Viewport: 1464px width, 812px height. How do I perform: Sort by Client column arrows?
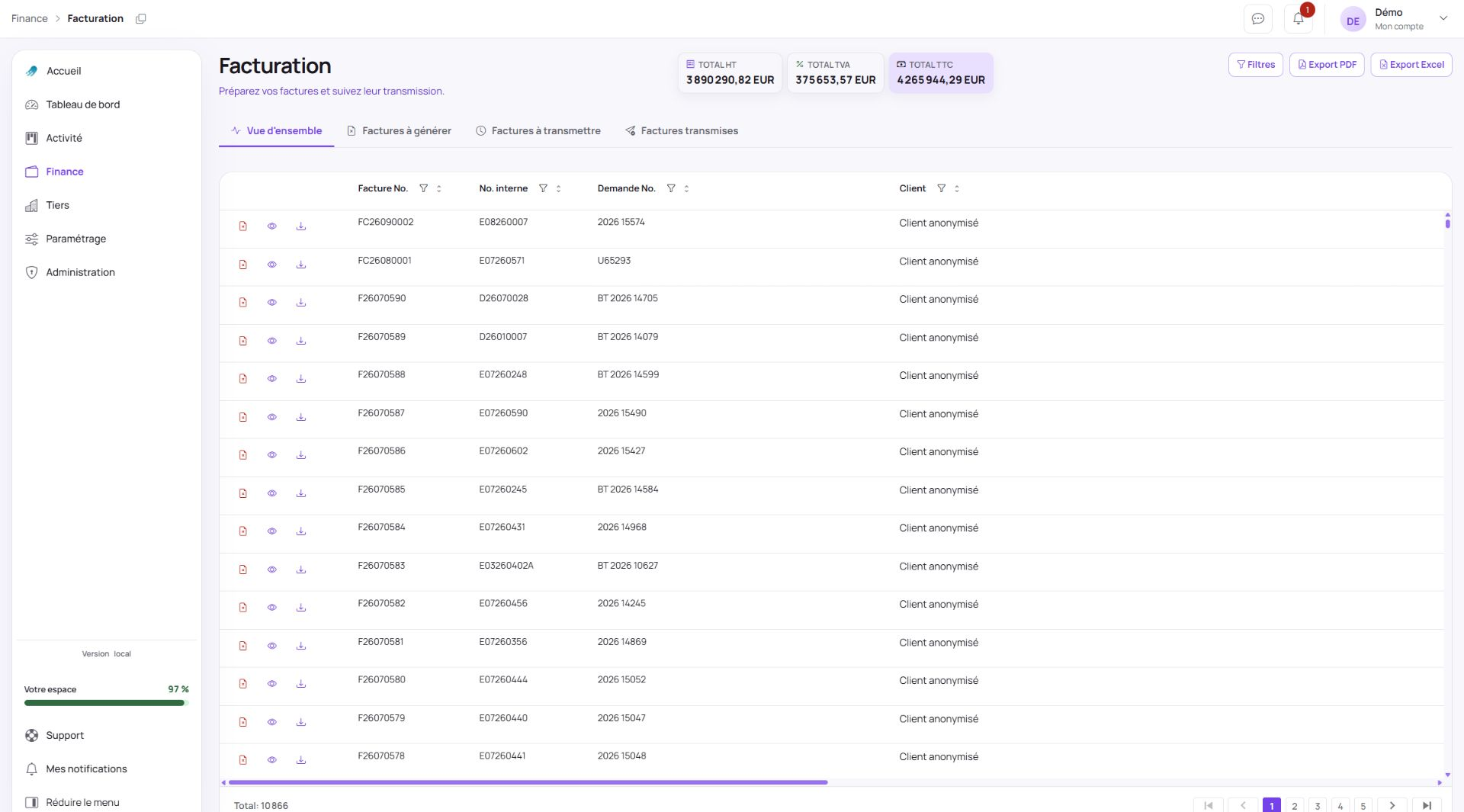[957, 188]
